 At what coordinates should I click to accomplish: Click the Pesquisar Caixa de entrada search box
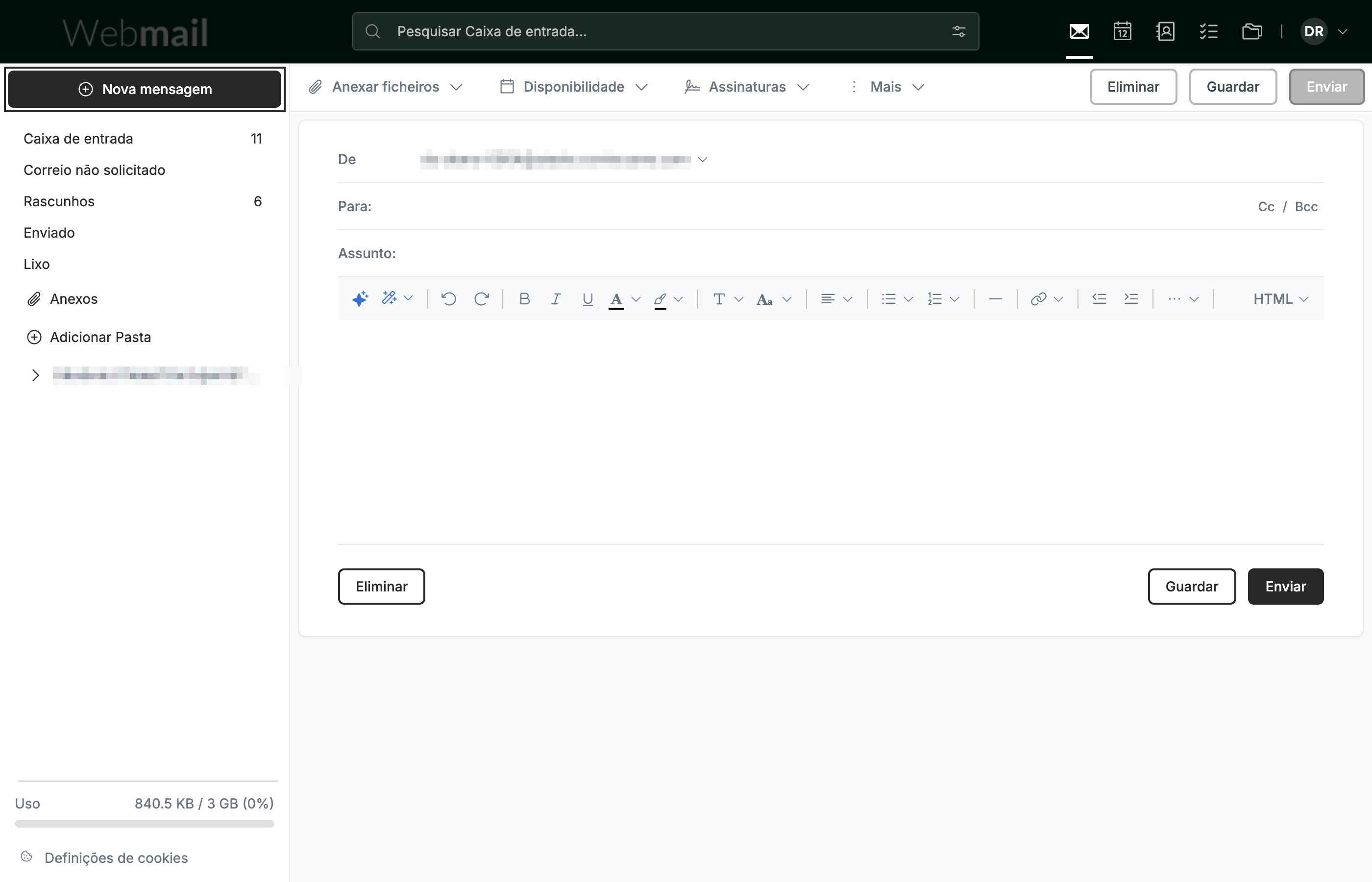[x=665, y=31]
